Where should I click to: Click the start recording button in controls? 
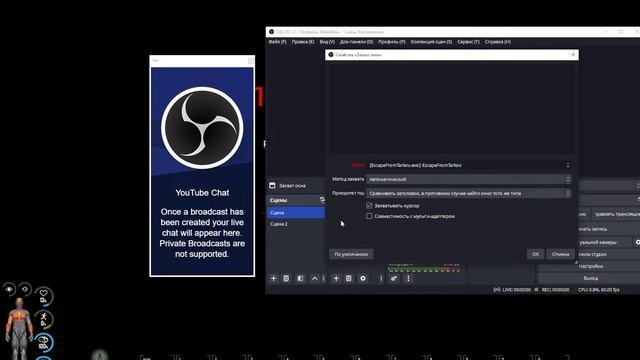point(609,229)
